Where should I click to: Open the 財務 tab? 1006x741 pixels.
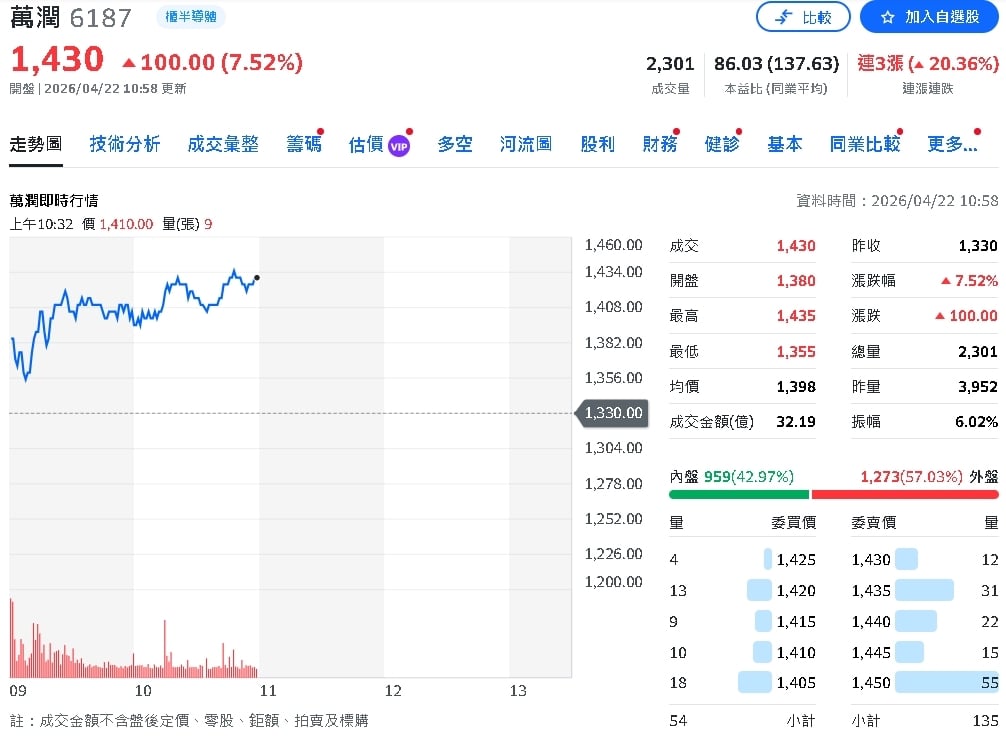660,144
